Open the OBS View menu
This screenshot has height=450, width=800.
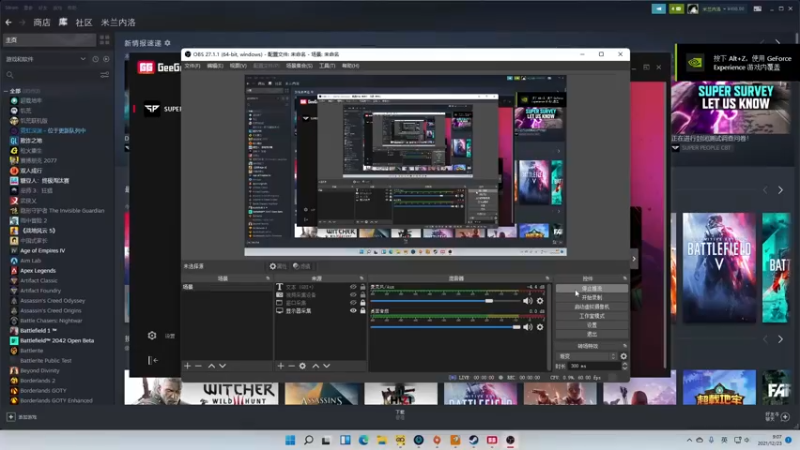[x=238, y=66]
